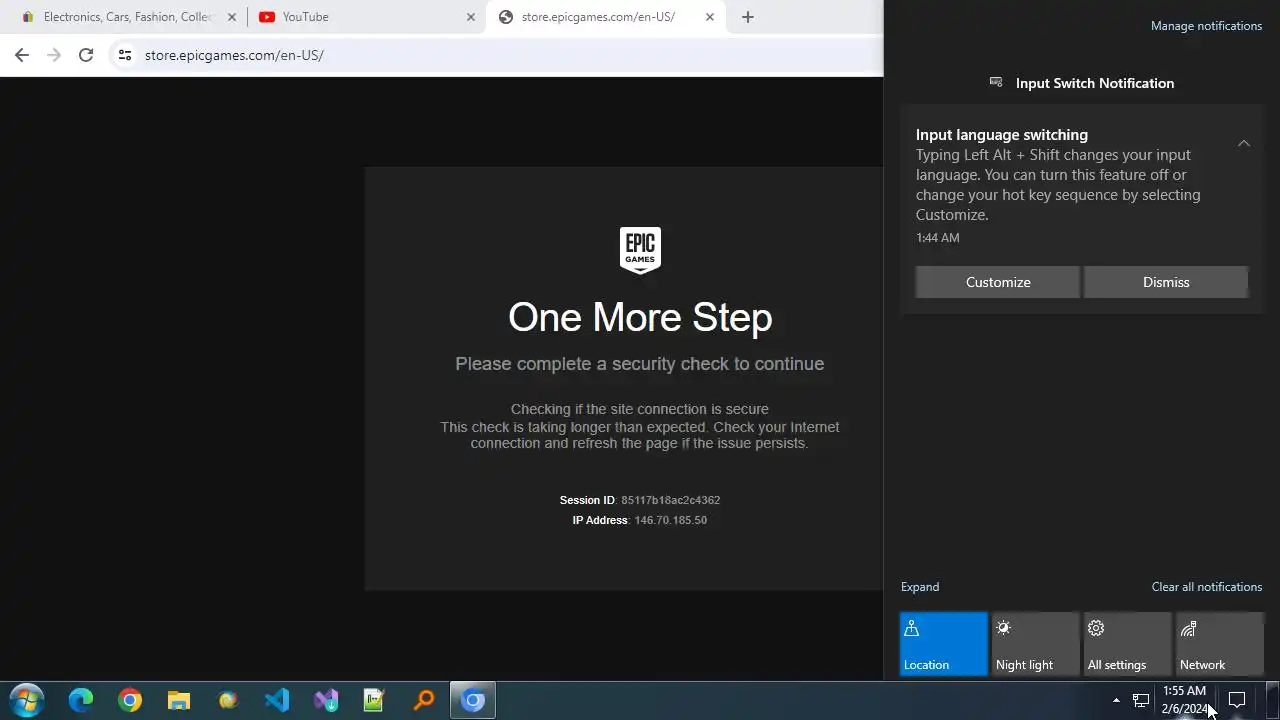Click 'Please complete a security check' text

tap(640, 364)
